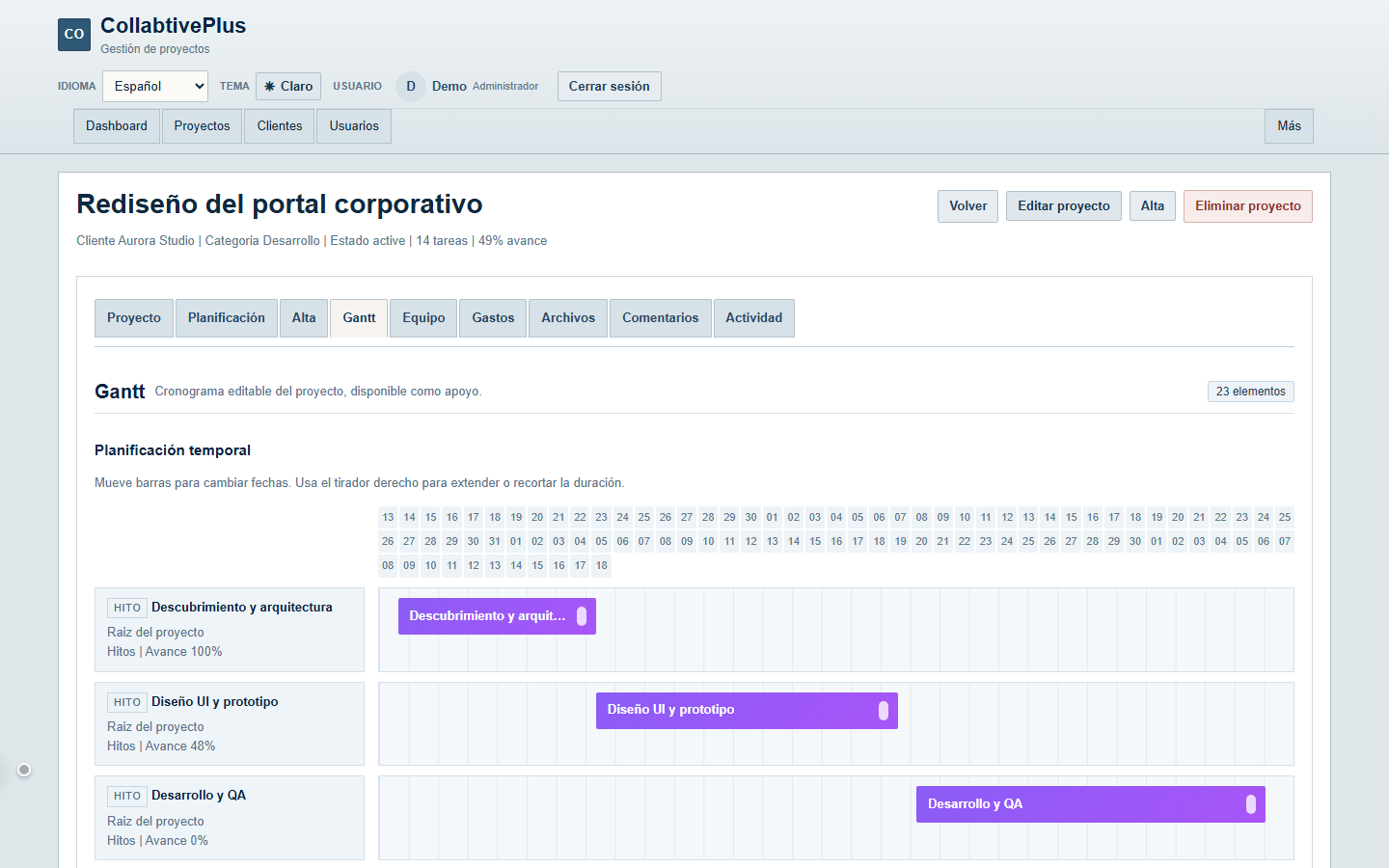
Task: Open the Gastos tab
Action: (493, 318)
